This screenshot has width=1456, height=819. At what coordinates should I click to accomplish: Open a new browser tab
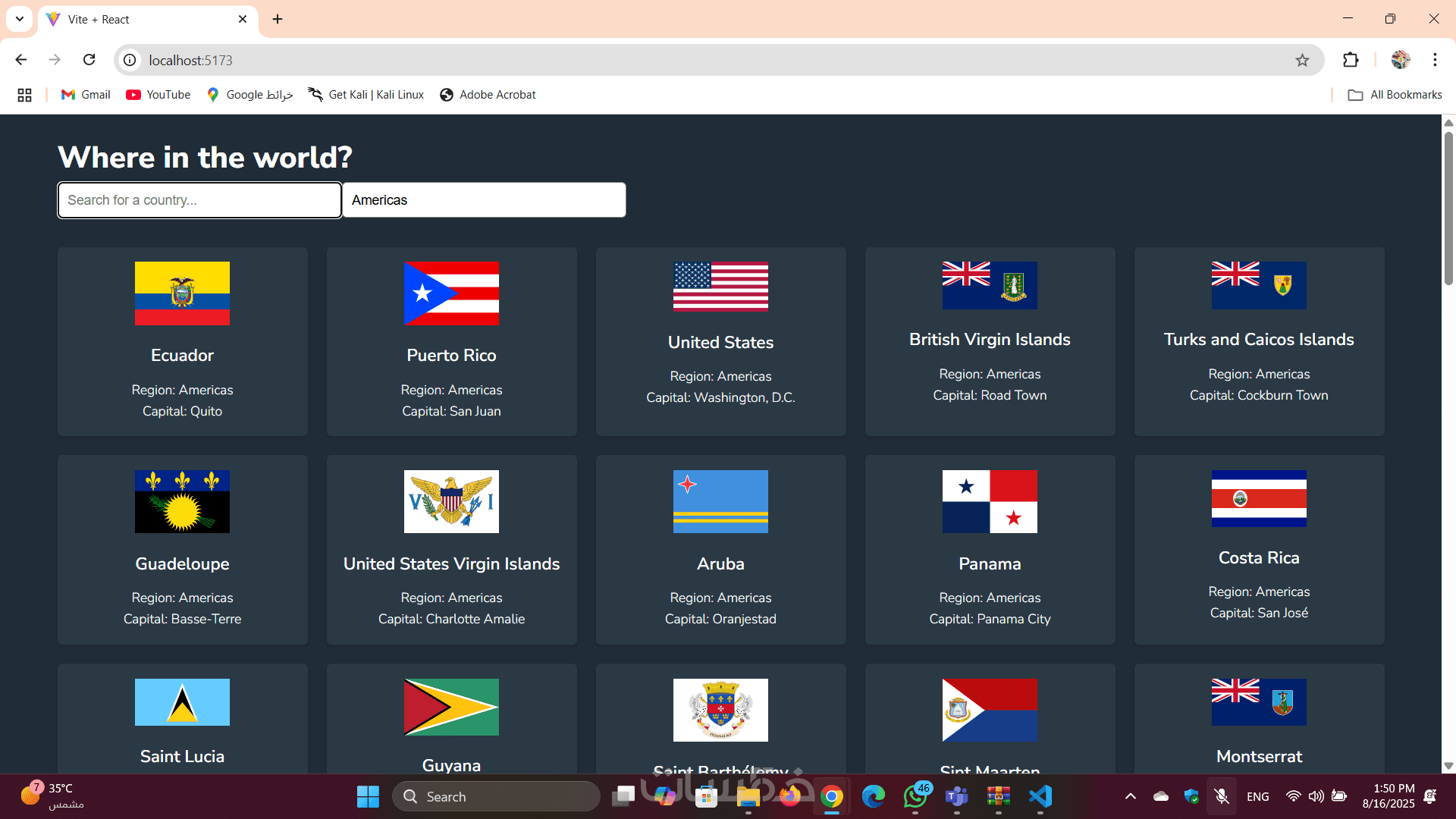click(278, 19)
